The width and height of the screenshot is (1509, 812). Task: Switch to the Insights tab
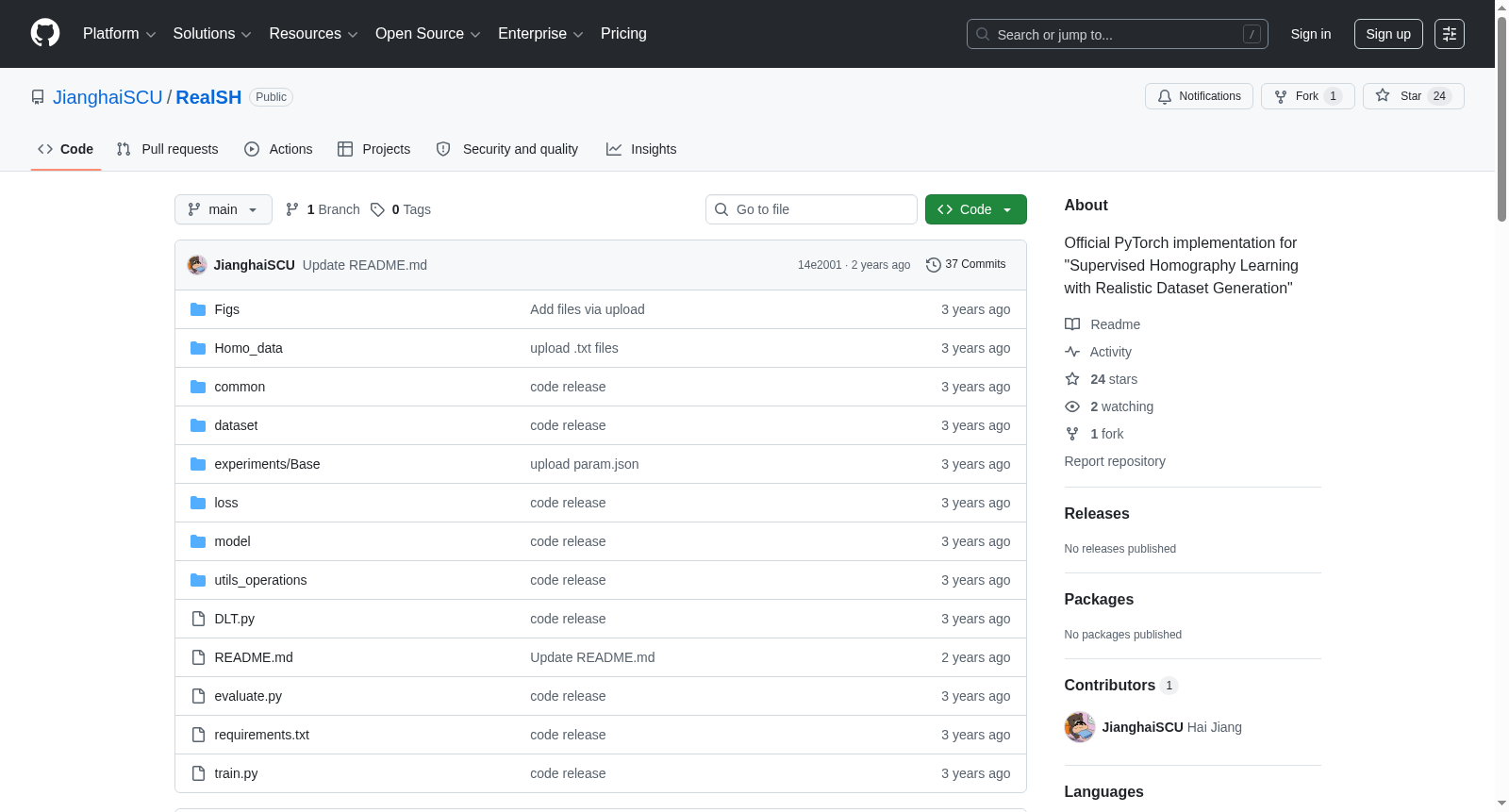(x=641, y=149)
